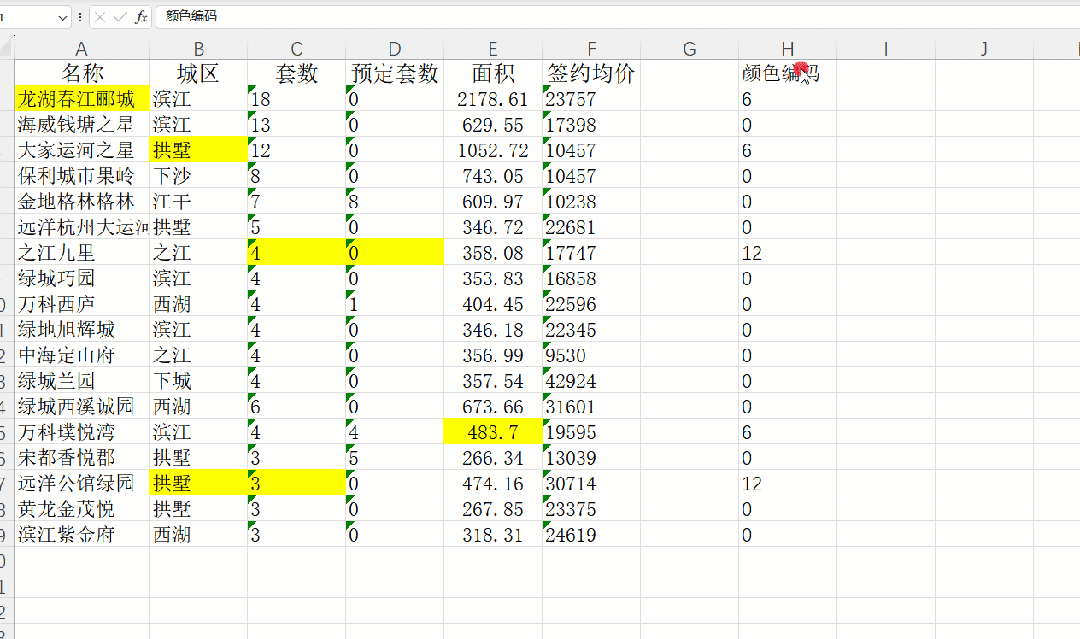Select column B header
The width and height of the screenshot is (1080, 639).
(198, 49)
